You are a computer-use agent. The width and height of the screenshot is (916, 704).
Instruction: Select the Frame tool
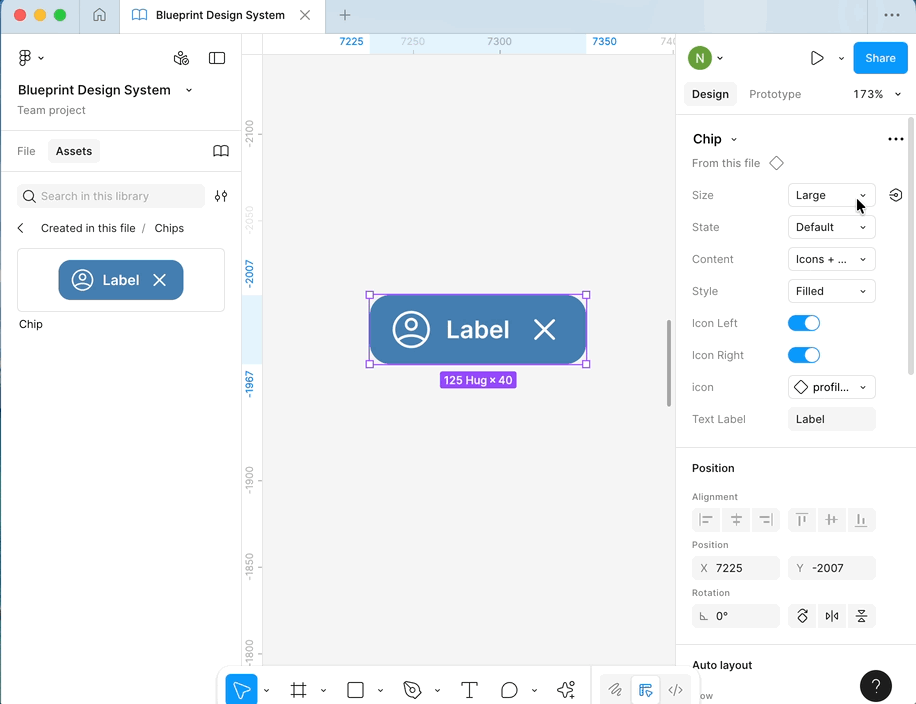299,690
